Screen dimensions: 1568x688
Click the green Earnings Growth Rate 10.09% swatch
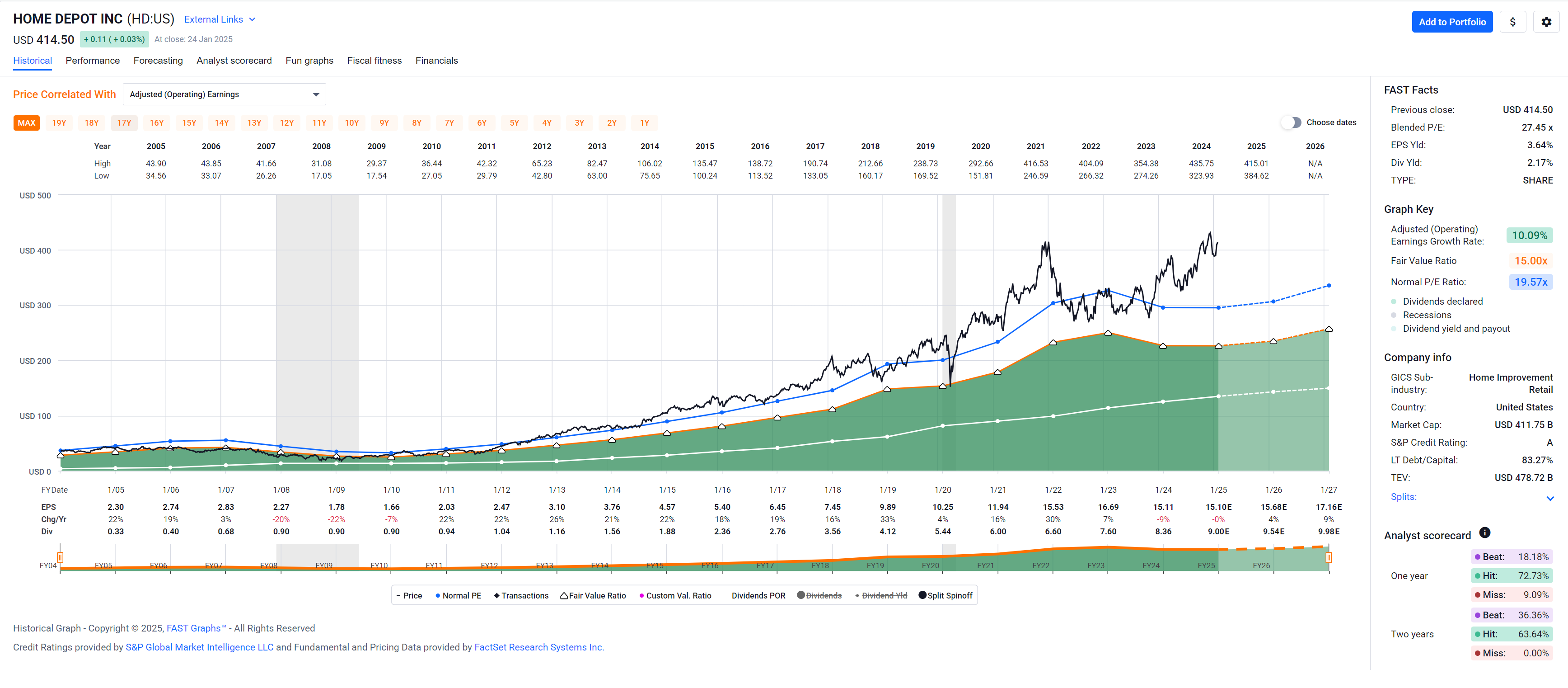(1529, 236)
